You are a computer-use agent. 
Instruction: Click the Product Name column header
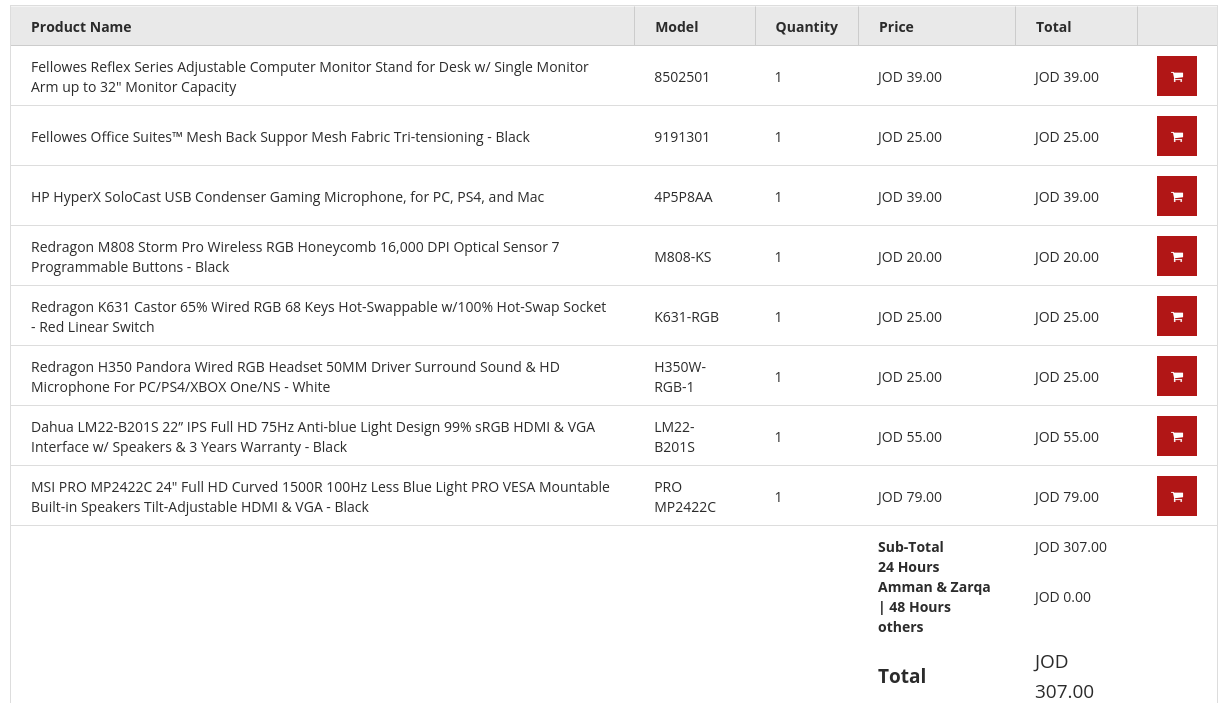(81, 27)
